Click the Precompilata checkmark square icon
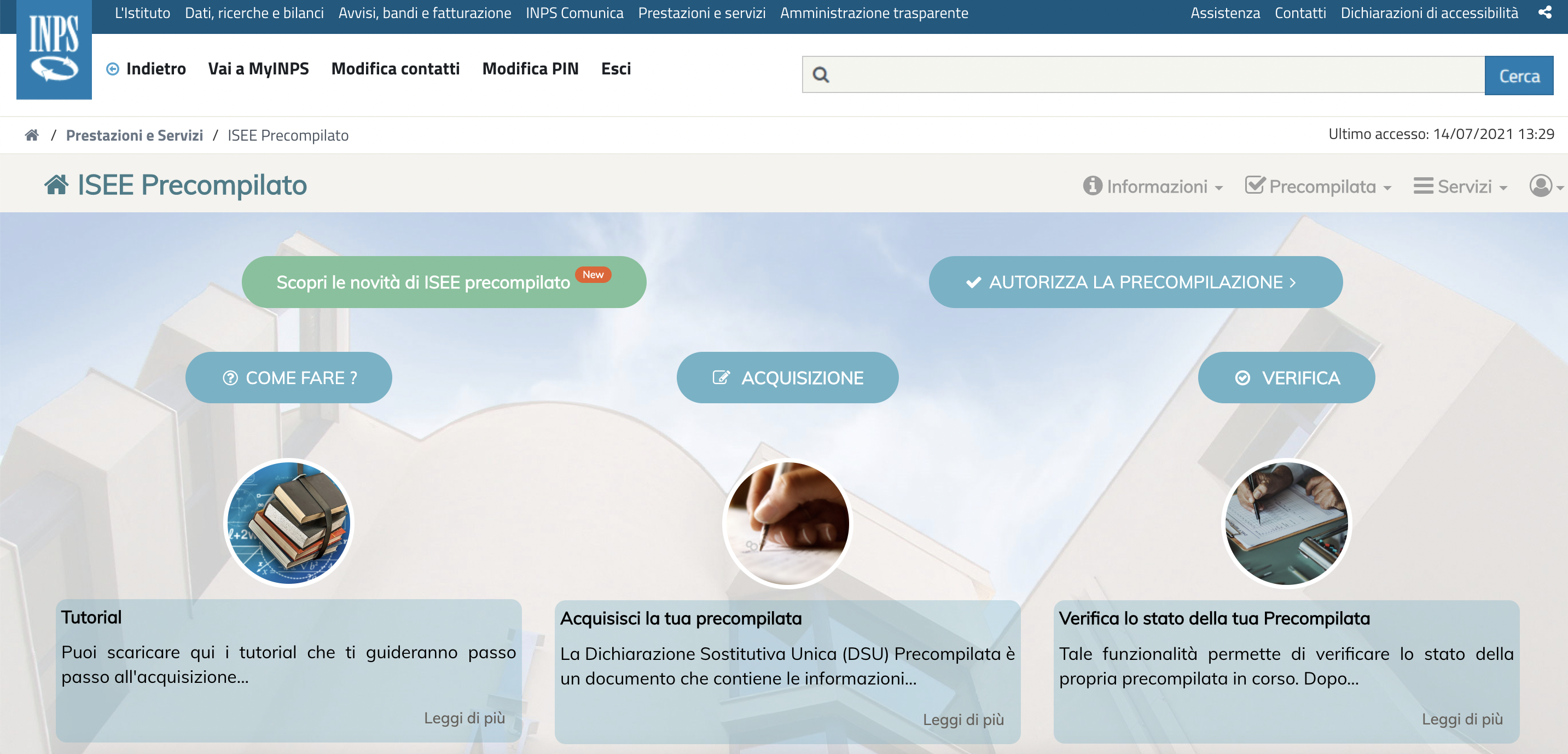 [1255, 184]
